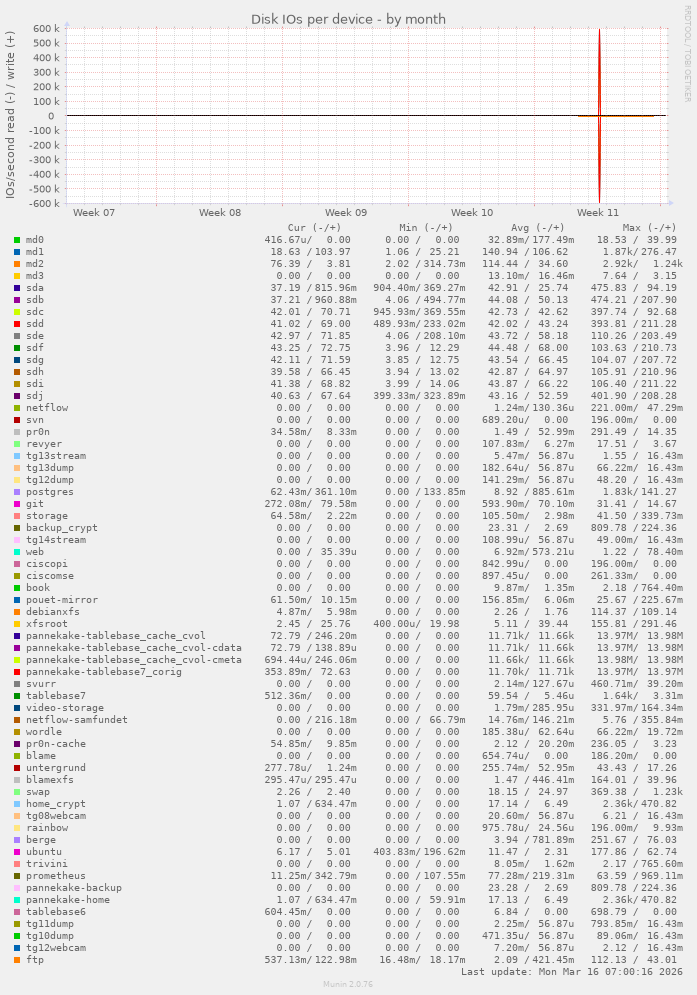Select the 'pannekake-backup' legend entry

click(74, 888)
